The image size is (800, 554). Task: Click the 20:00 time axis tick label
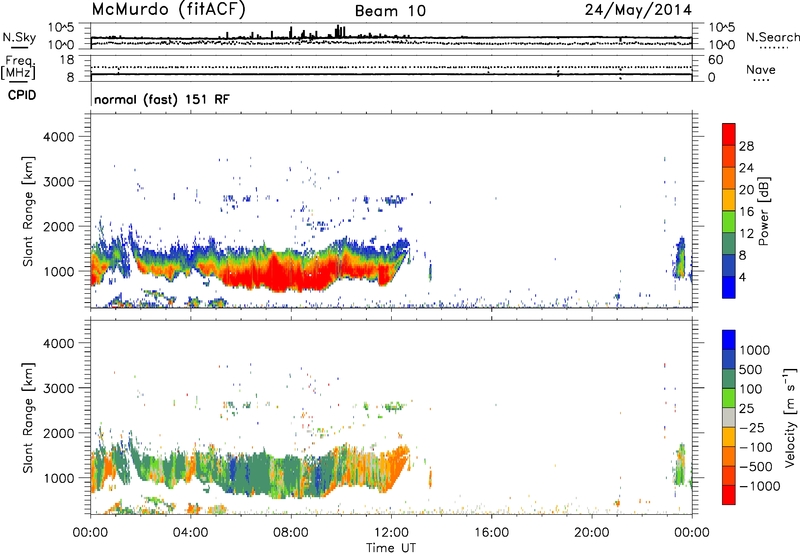click(592, 533)
